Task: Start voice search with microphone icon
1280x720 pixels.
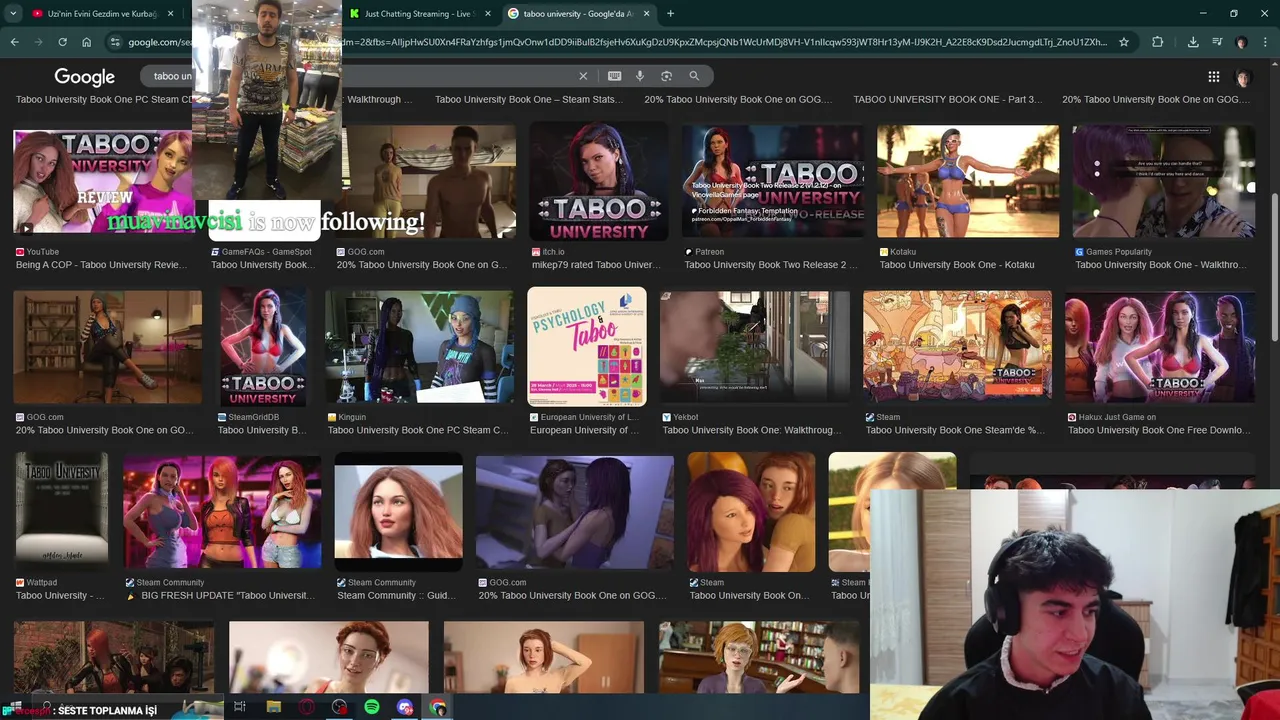Action: tap(640, 76)
